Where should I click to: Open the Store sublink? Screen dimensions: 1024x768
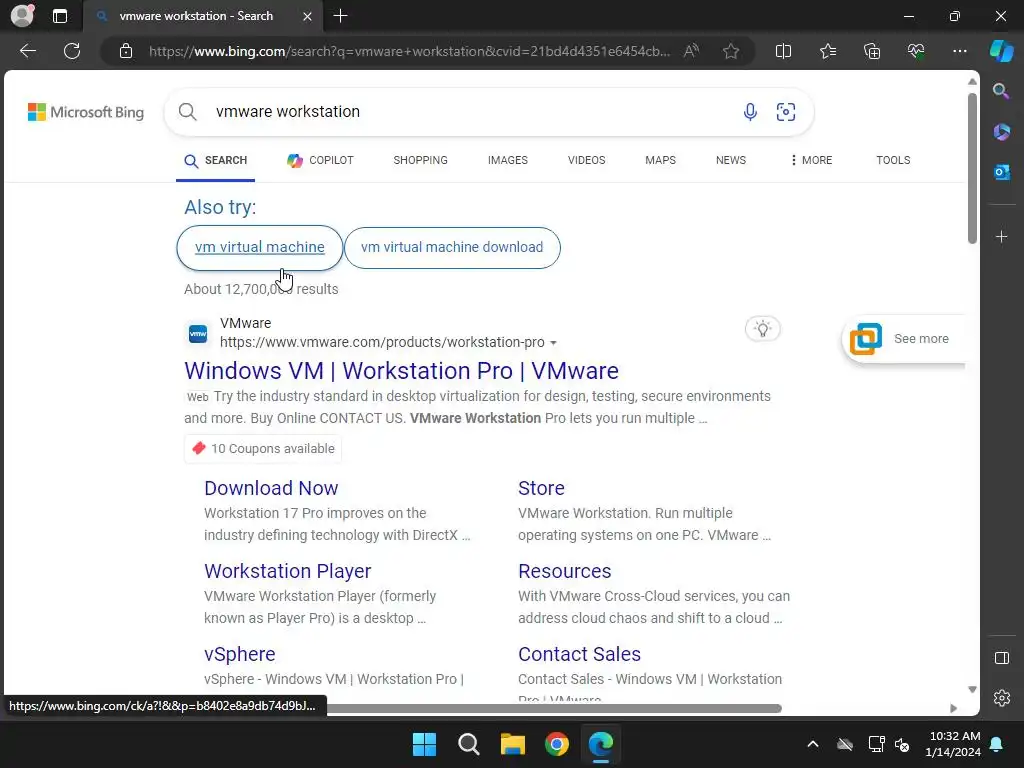(x=541, y=488)
